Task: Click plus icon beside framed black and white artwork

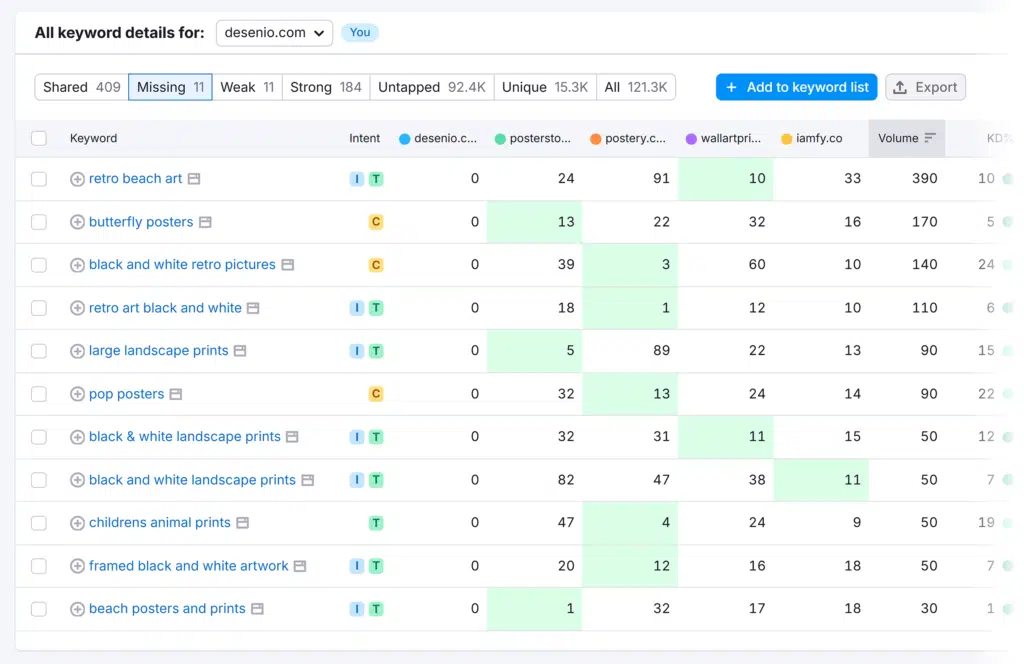Action: pyautogui.click(x=77, y=566)
